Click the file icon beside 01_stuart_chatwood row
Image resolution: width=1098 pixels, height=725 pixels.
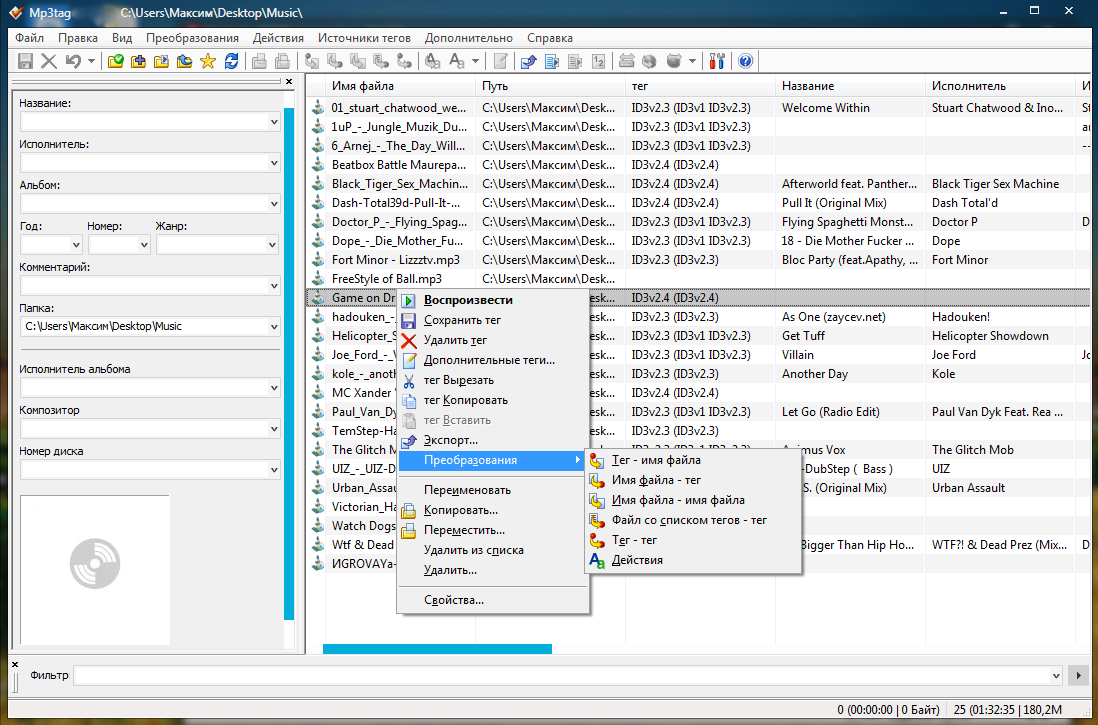(x=317, y=108)
